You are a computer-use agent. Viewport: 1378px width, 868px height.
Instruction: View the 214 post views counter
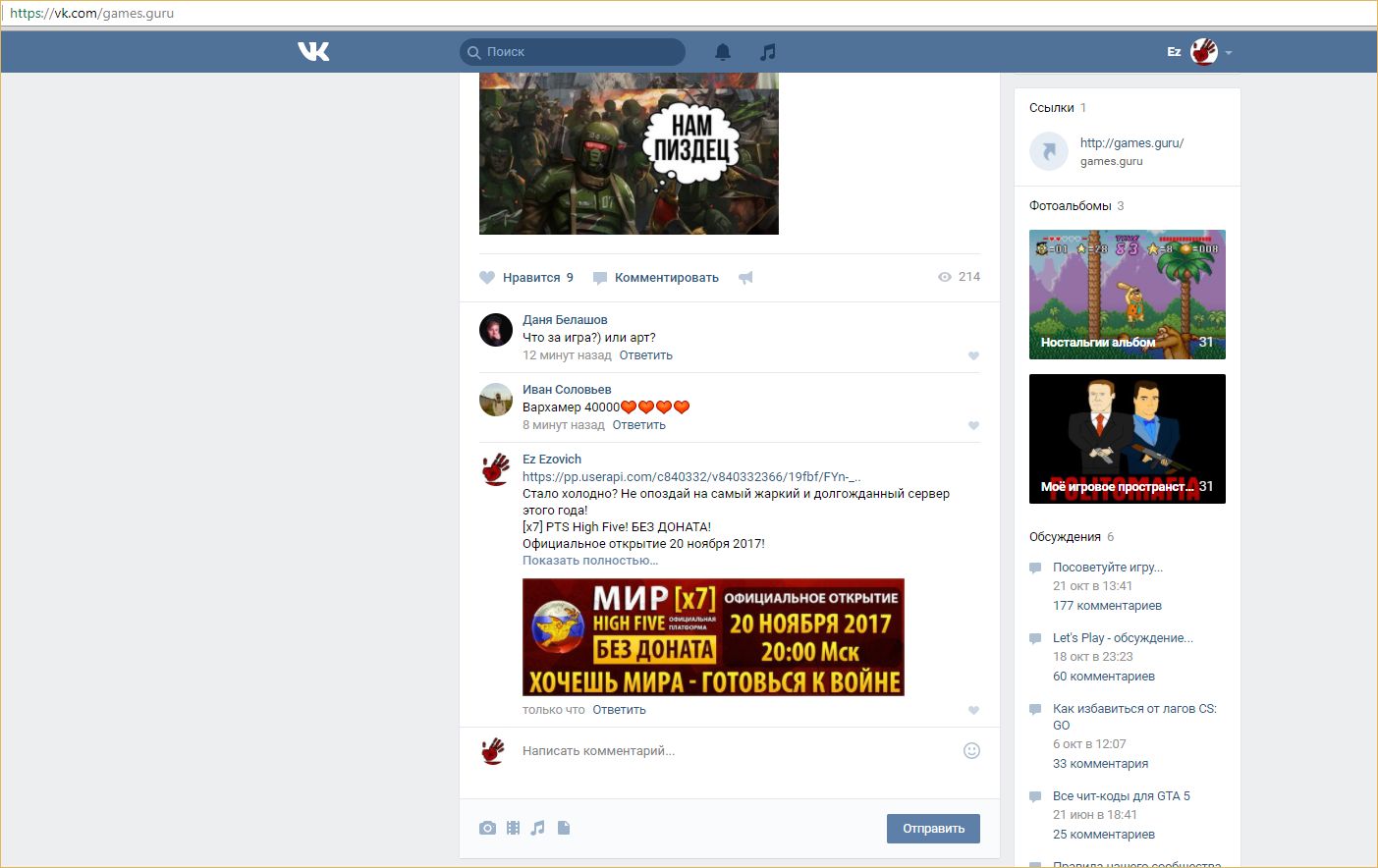[959, 277]
